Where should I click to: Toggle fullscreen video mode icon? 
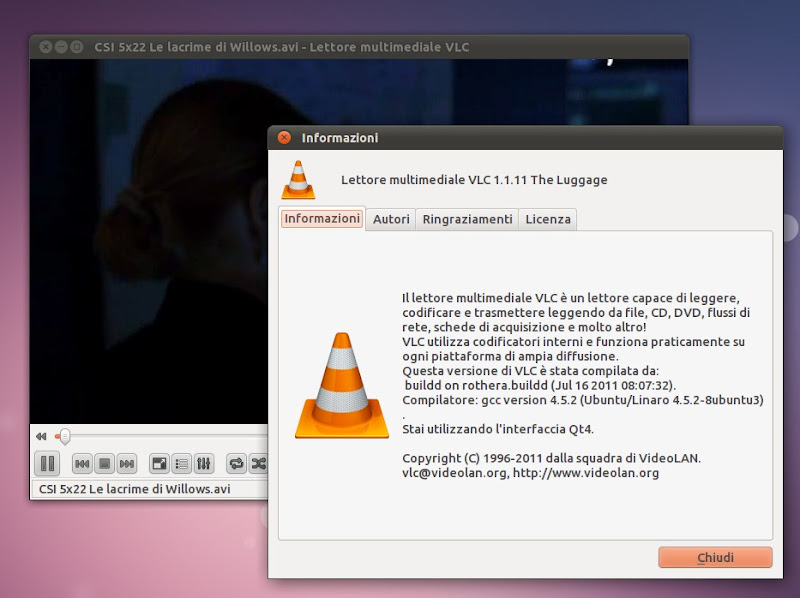coord(159,464)
